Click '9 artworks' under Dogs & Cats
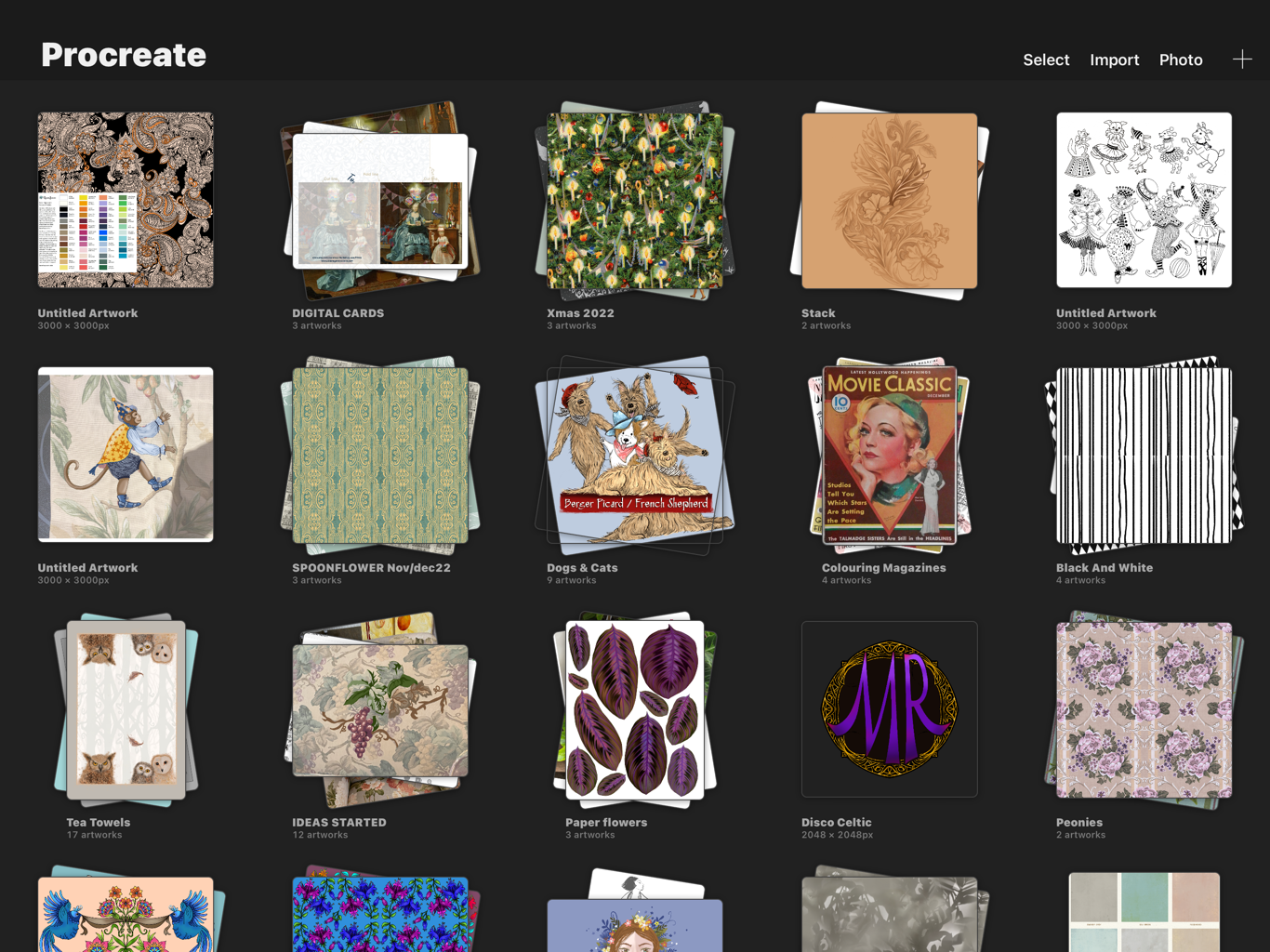The height and width of the screenshot is (952, 1270). click(572, 581)
